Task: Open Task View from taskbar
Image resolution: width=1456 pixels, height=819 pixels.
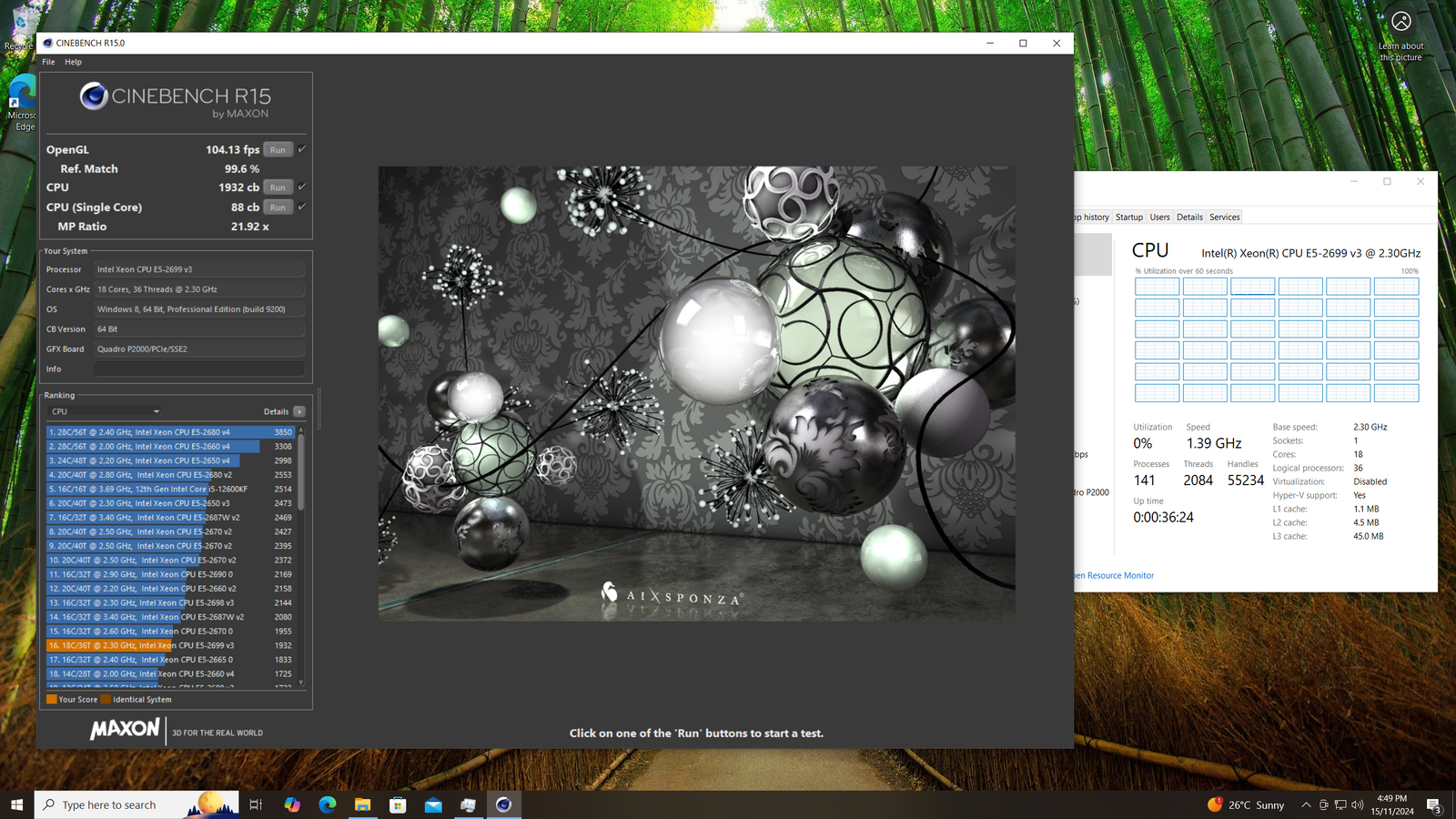Action: tap(256, 804)
